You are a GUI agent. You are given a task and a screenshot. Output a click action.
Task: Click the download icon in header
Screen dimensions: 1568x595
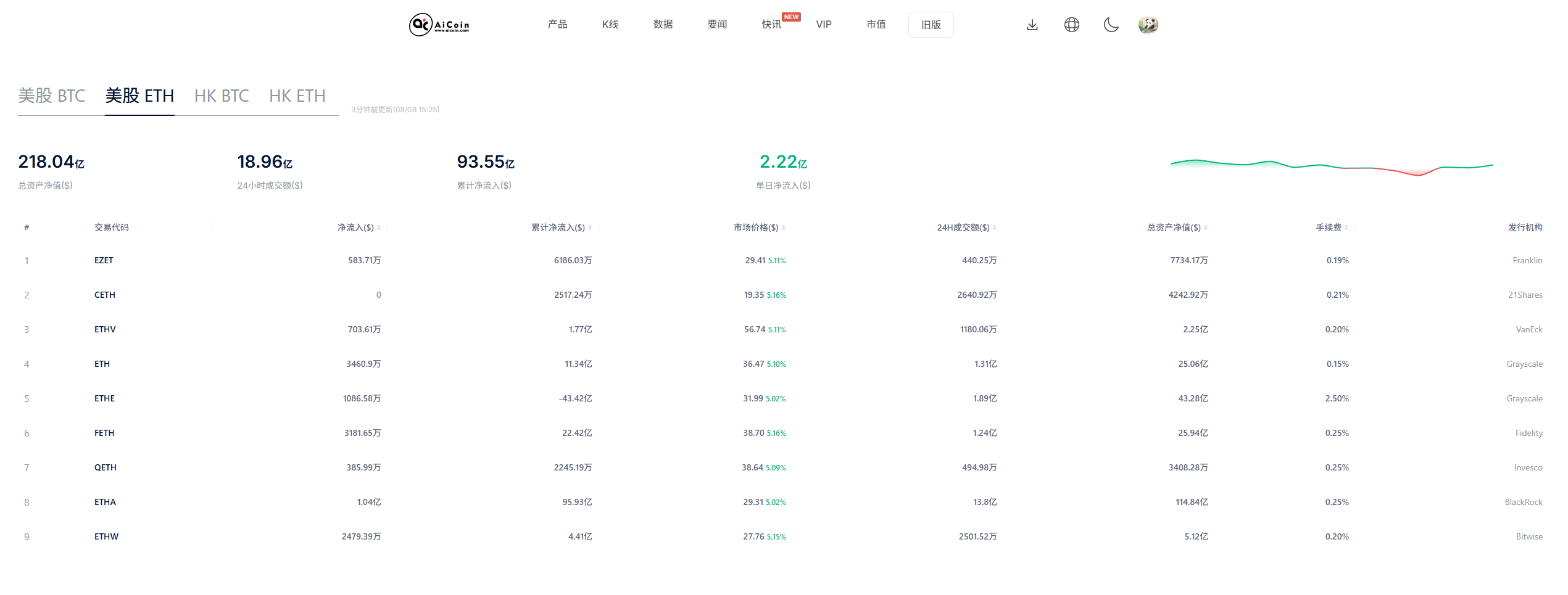[x=1032, y=25]
